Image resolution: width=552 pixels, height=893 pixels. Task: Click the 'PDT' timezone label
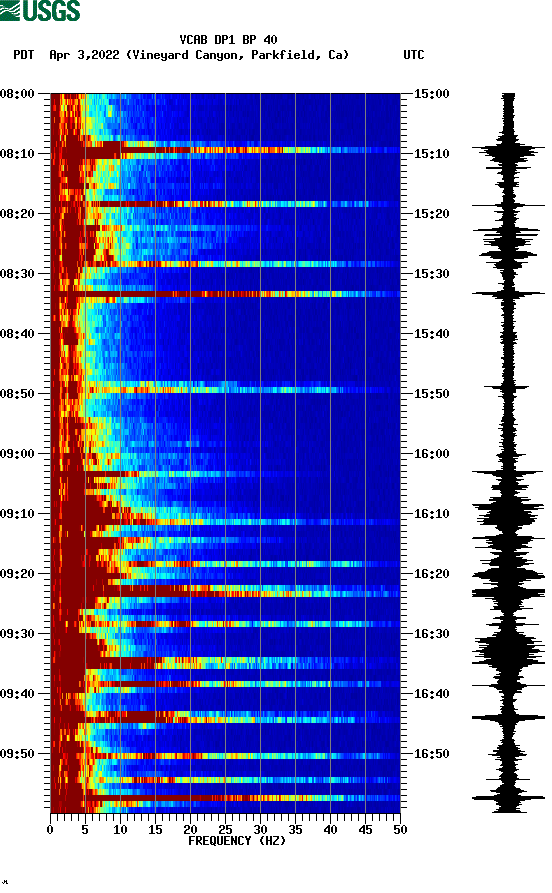click(x=24, y=55)
